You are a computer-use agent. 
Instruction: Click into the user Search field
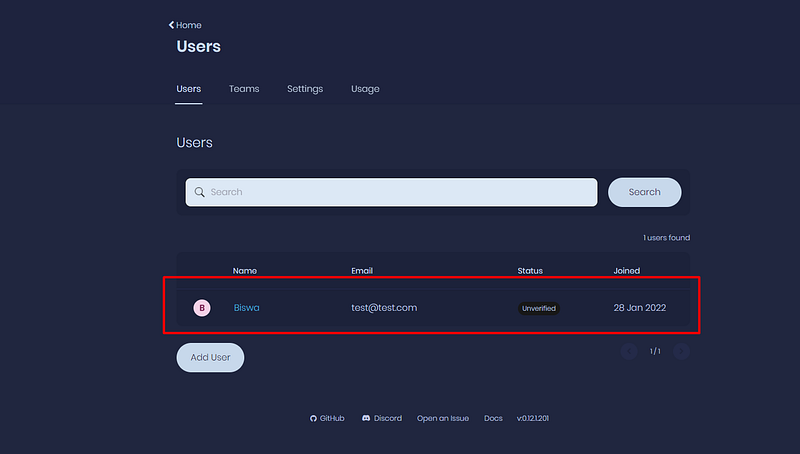click(391, 192)
